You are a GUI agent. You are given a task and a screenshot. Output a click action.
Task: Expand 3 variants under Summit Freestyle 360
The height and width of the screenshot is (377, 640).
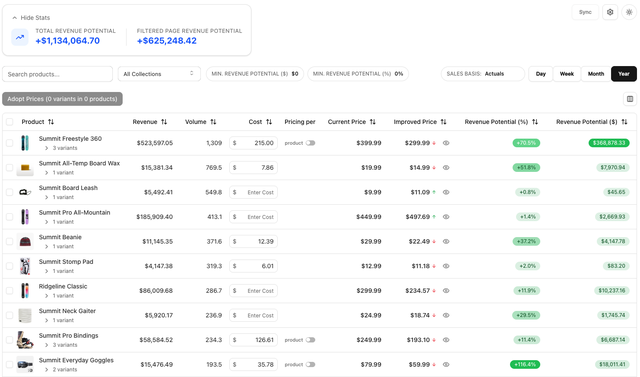(x=62, y=148)
